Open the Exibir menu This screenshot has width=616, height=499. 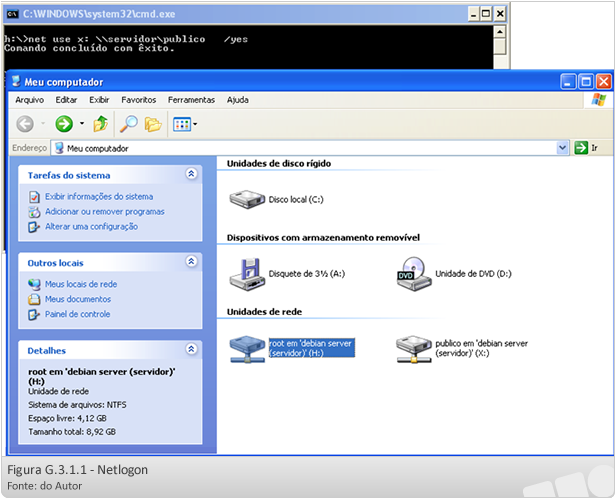coord(99,100)
